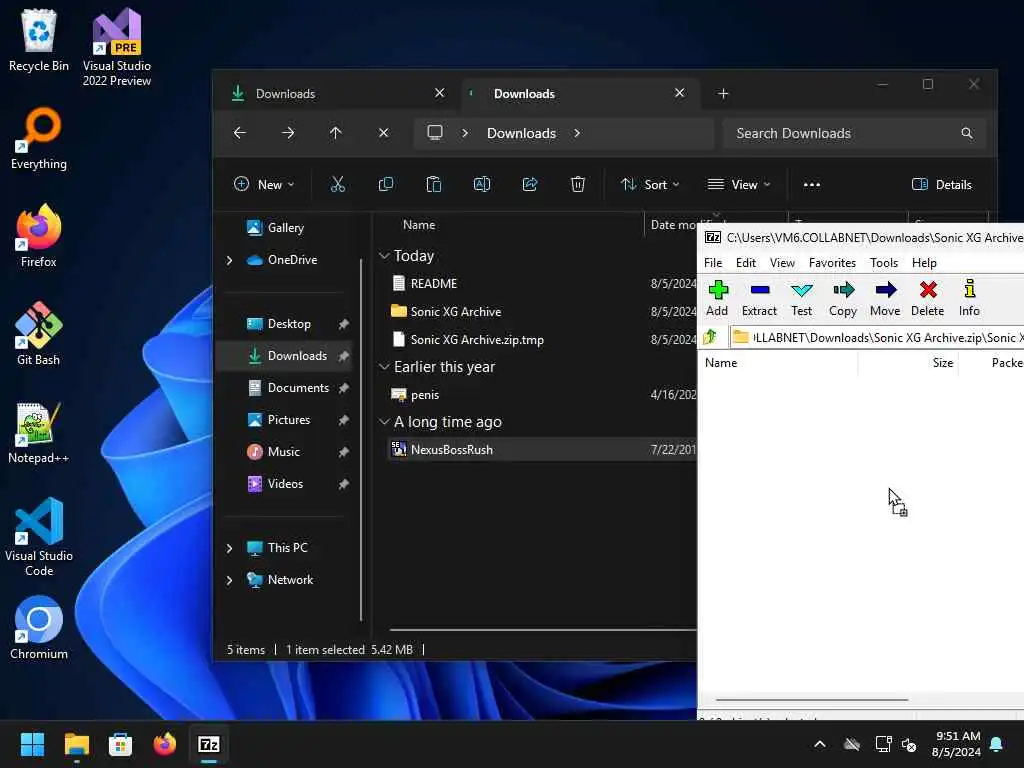Open the 7-Zip File menu

click(713, 263)
